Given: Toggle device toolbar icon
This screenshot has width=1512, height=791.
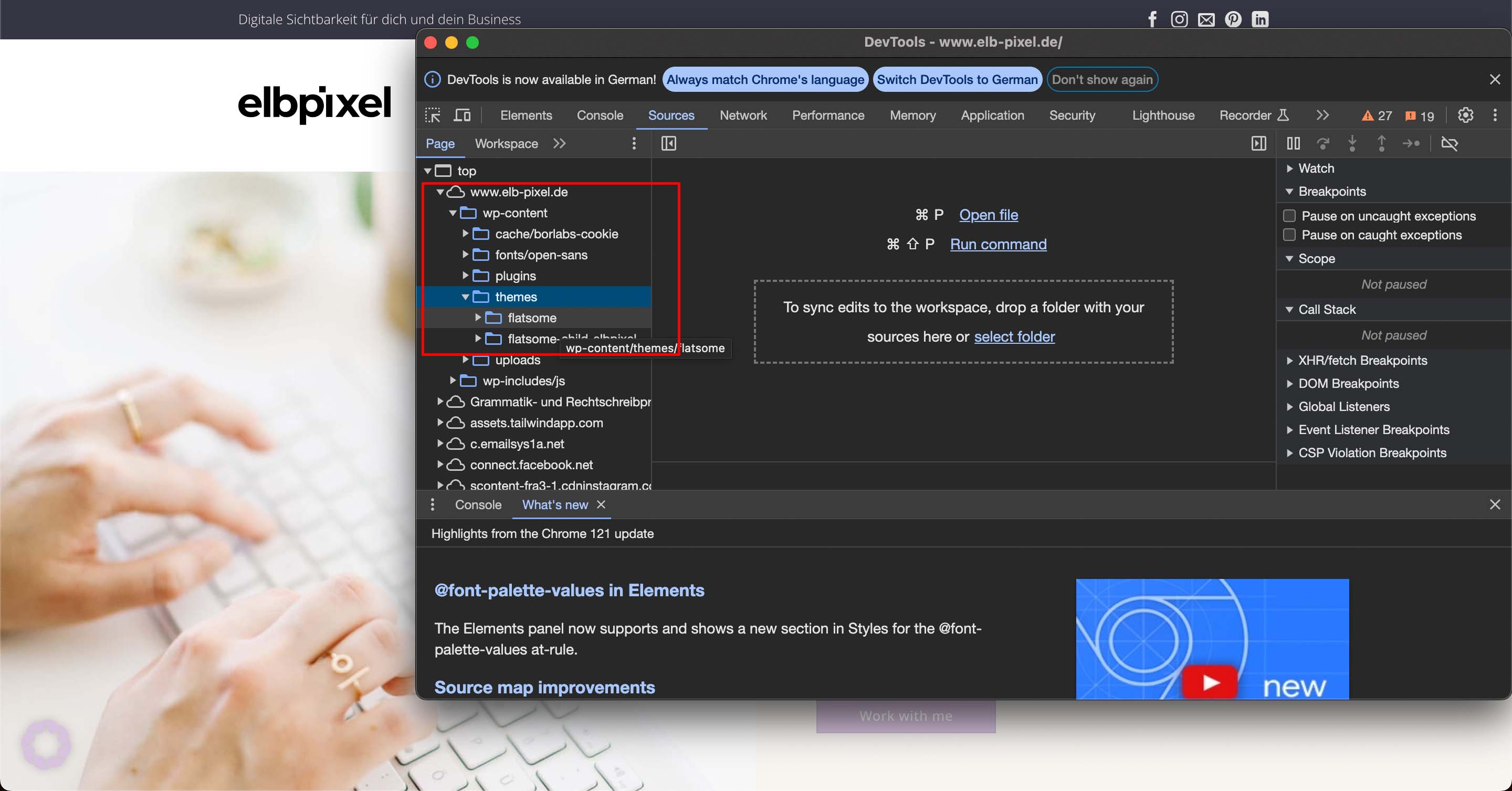Looking at the screenshot, I should coord(463,115).
